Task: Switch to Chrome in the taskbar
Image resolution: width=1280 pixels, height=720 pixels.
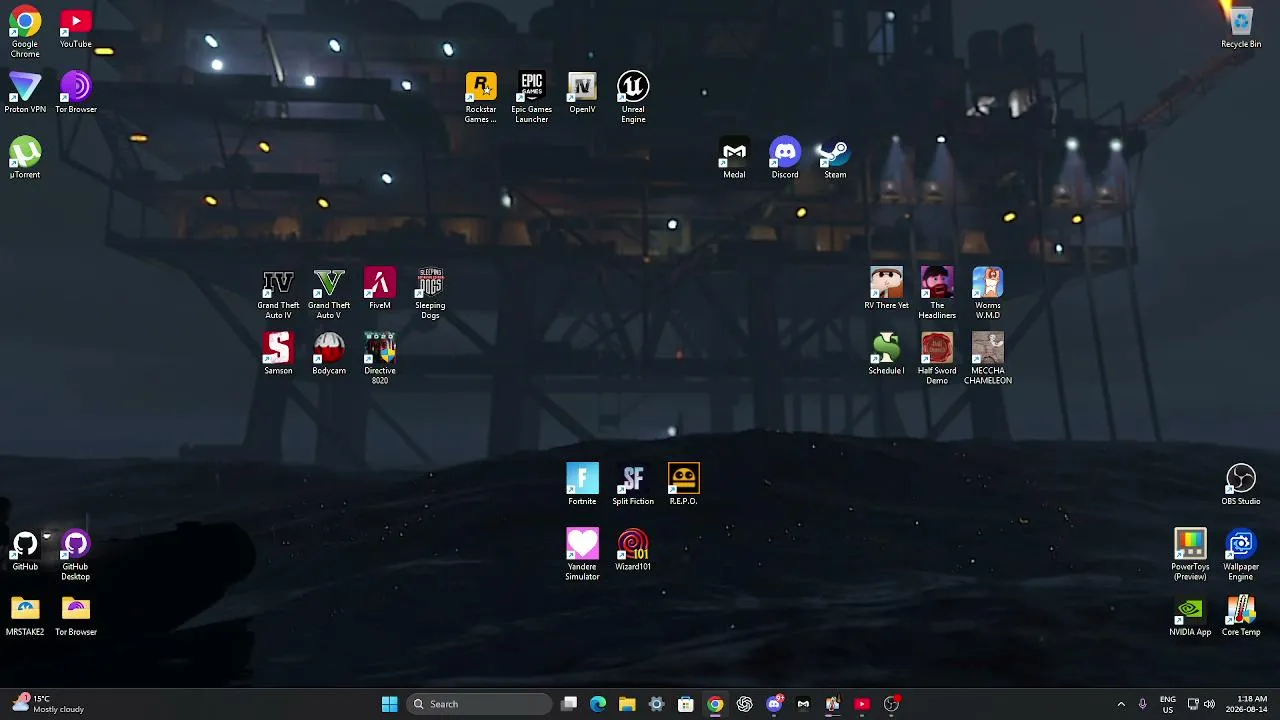Action: 715,704
